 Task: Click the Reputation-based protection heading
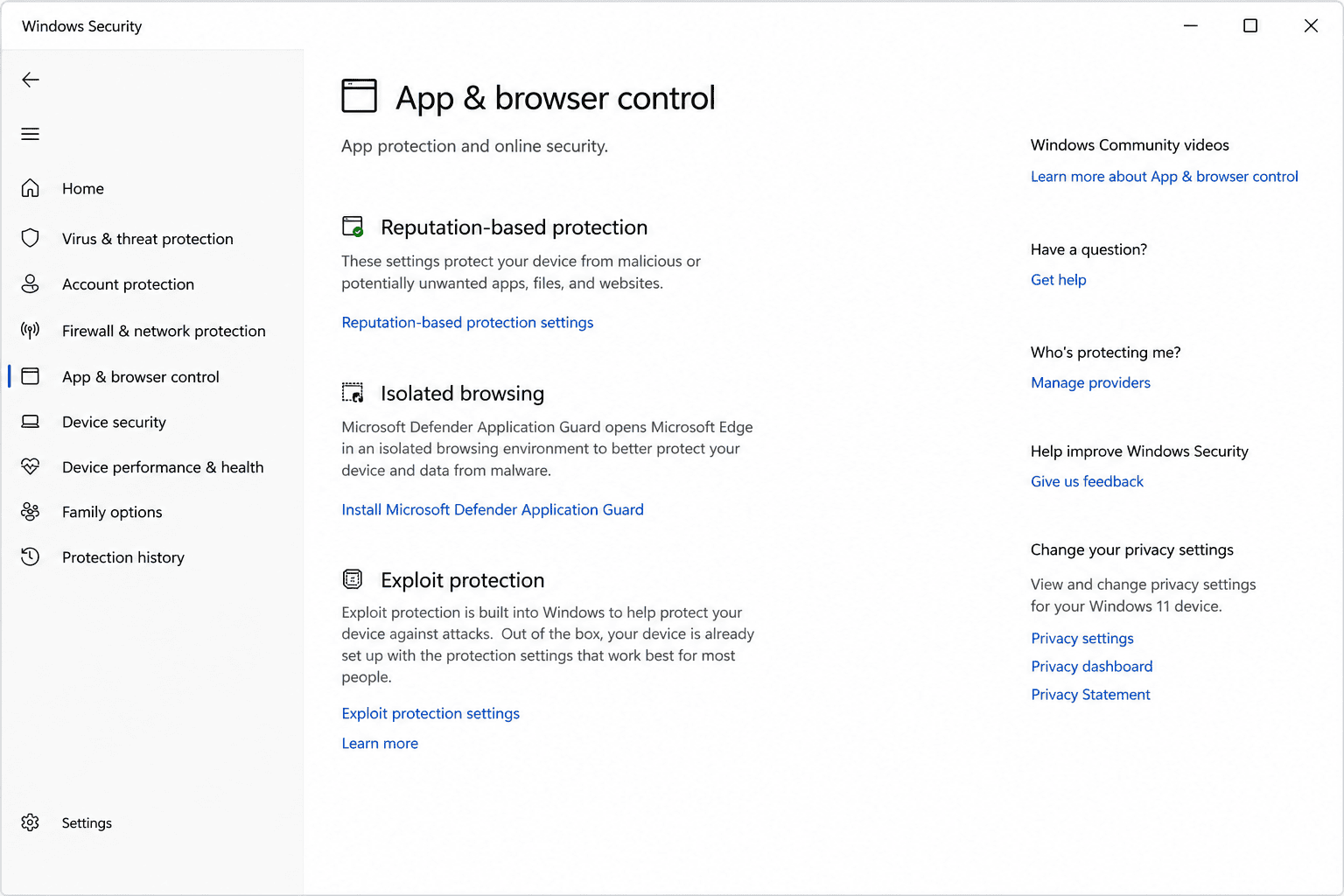pos(514,227)
